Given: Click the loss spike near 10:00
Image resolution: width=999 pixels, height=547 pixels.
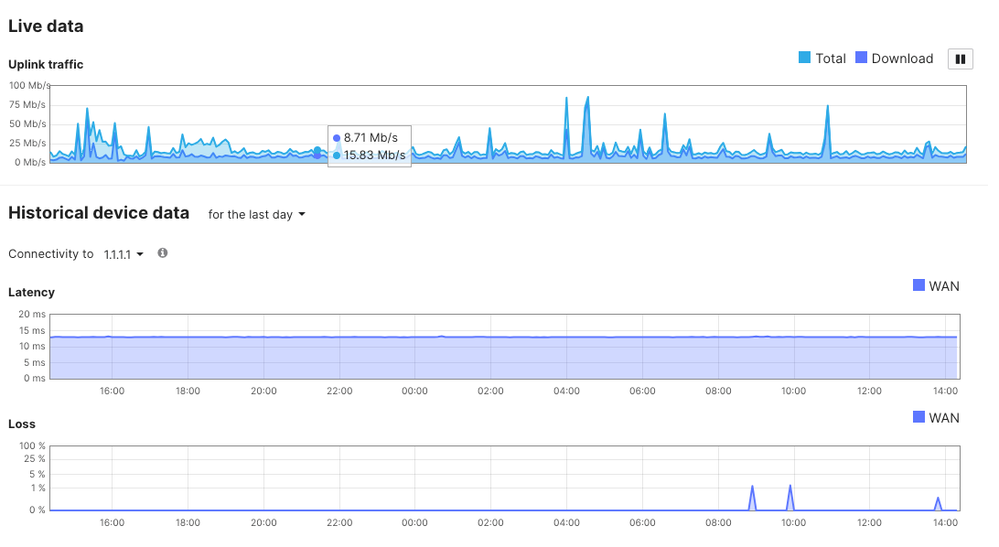Looking at the screenshot, I should [x=790, y=497].
